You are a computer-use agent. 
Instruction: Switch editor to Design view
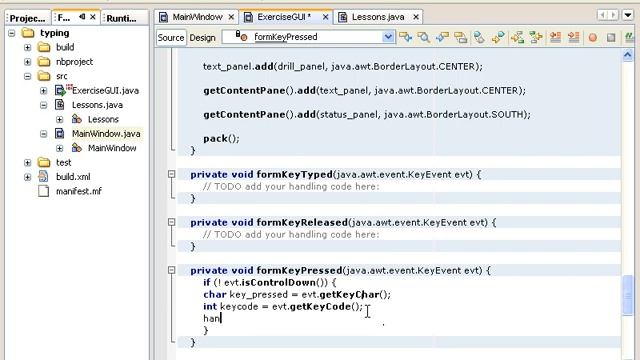(x=202, y=38)
